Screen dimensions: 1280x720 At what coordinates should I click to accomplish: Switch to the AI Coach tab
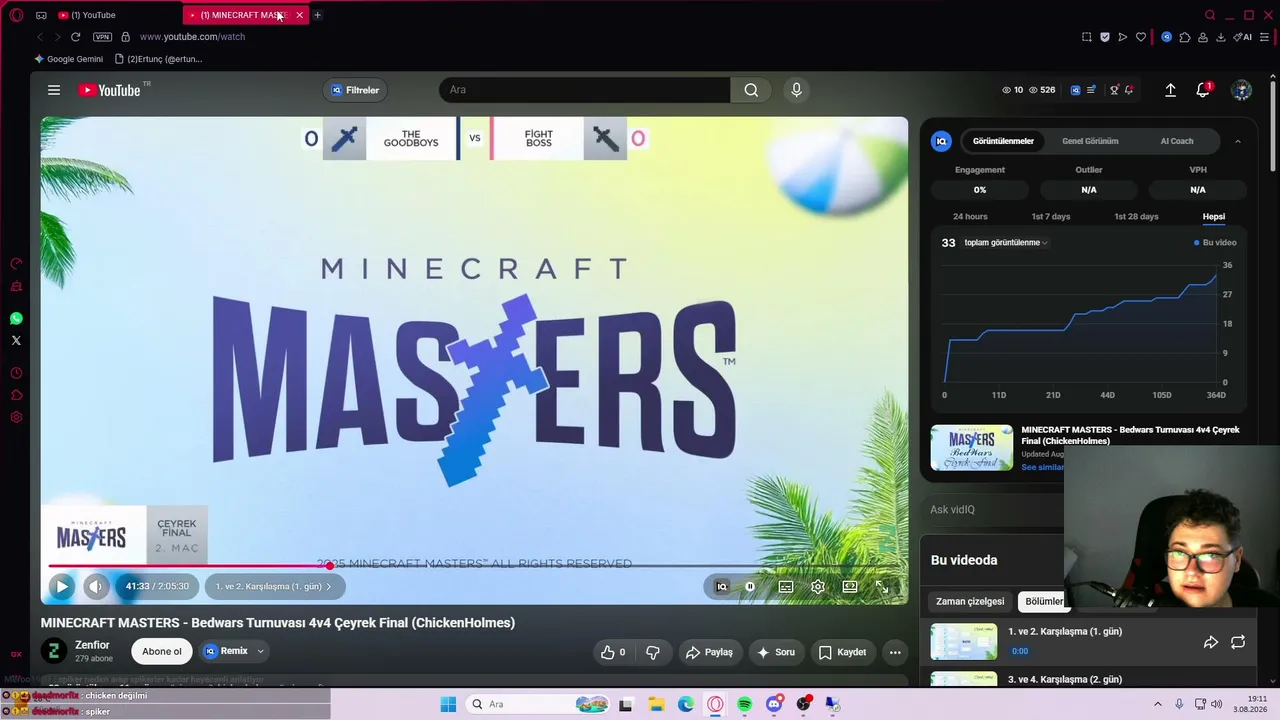(1177, 141)
